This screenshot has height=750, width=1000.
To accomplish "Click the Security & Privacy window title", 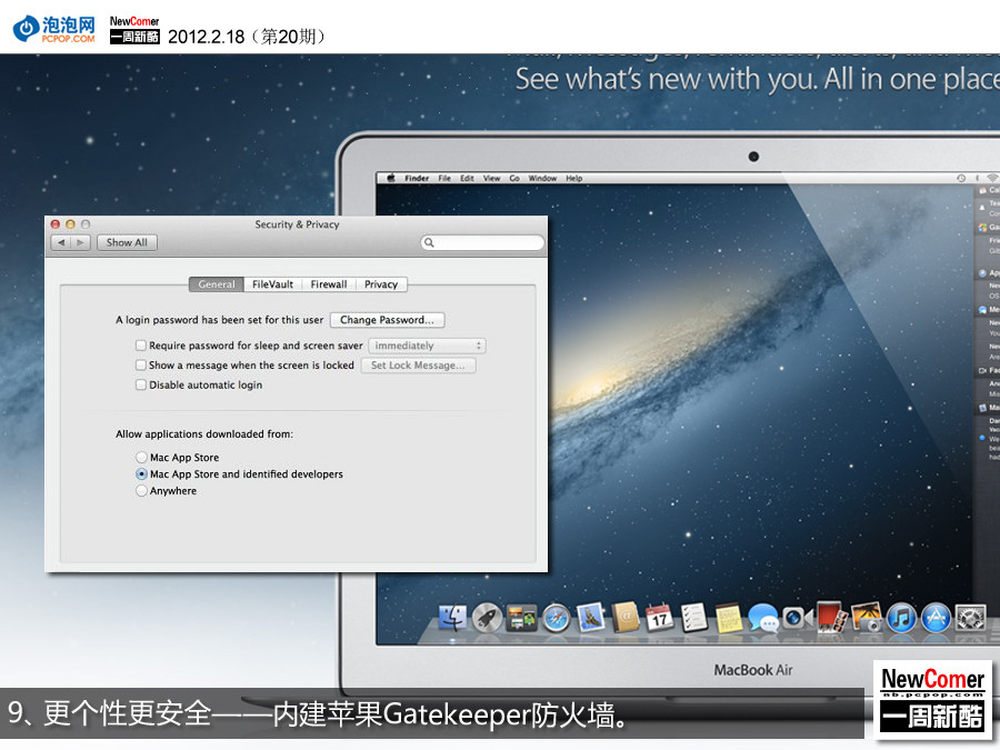I will click(x=297, y=224).
